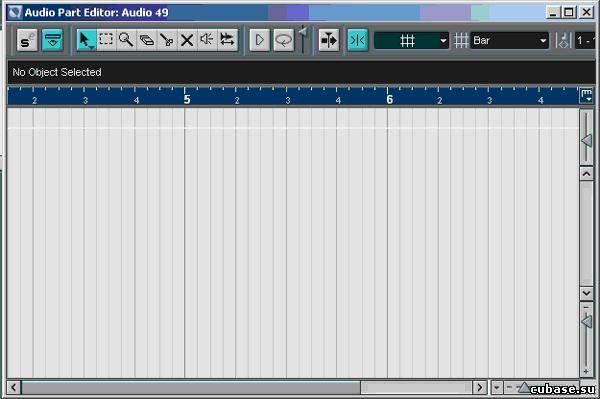Minimize the Audio Part Editor window
Screen dimensions: 600x399
point(553,12)
